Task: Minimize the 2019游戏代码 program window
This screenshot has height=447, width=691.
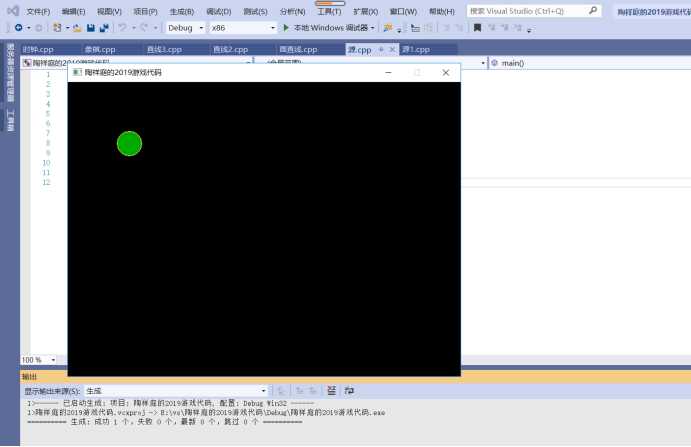Action: [x=388, y=72]
